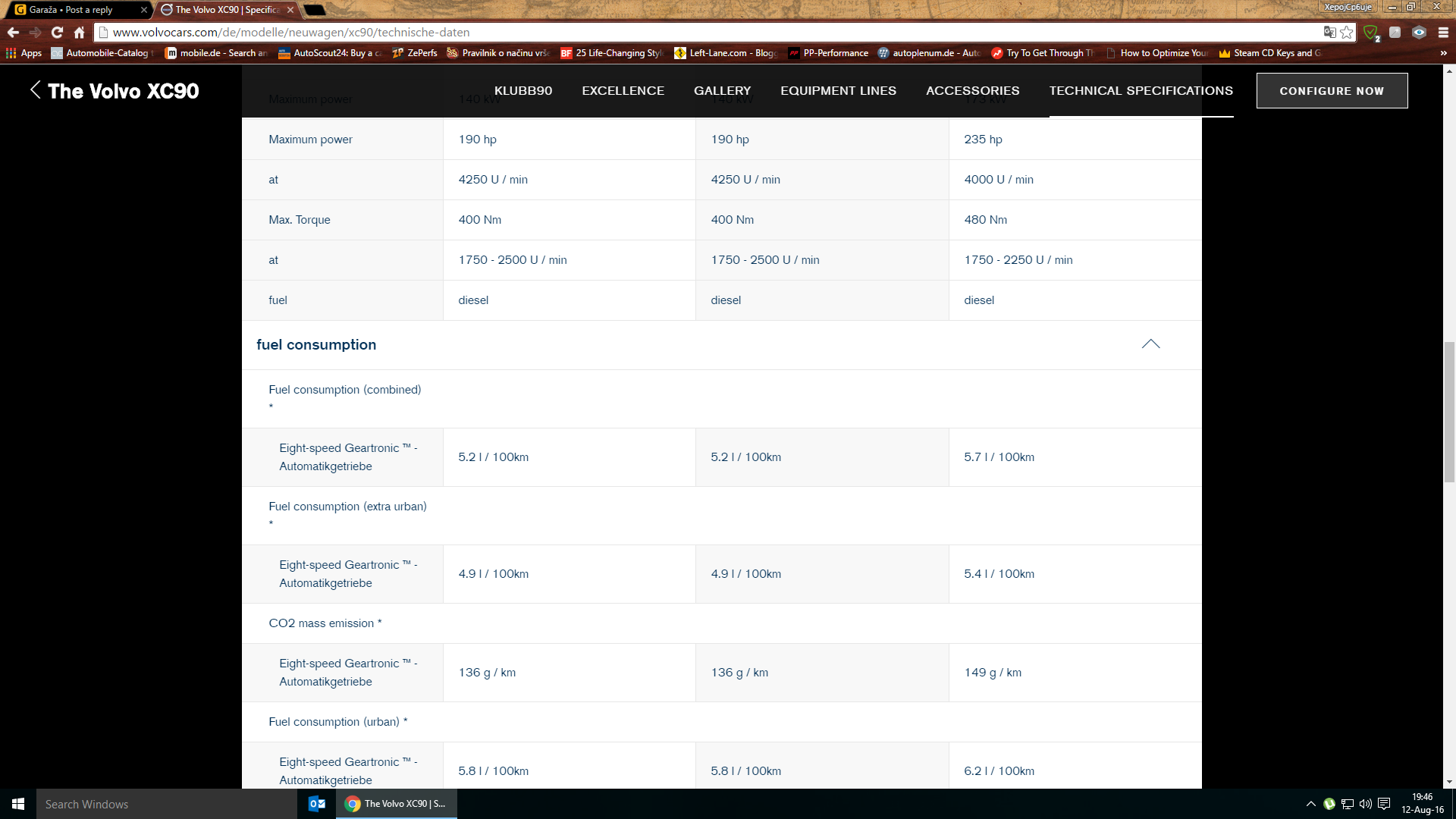Click the CONFIGURE NOW button

1332,90
